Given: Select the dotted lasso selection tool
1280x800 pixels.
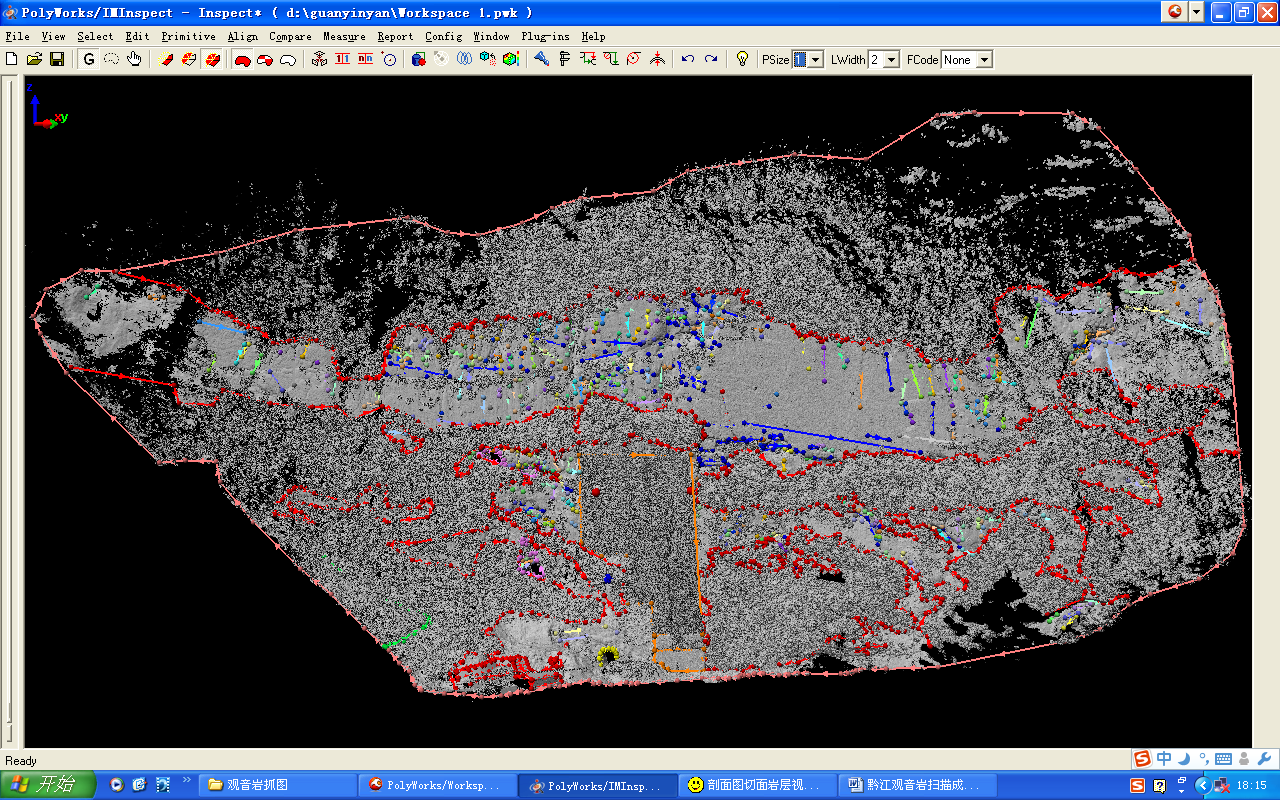Looking at the screenshot, I should click(x=111, y=60).
